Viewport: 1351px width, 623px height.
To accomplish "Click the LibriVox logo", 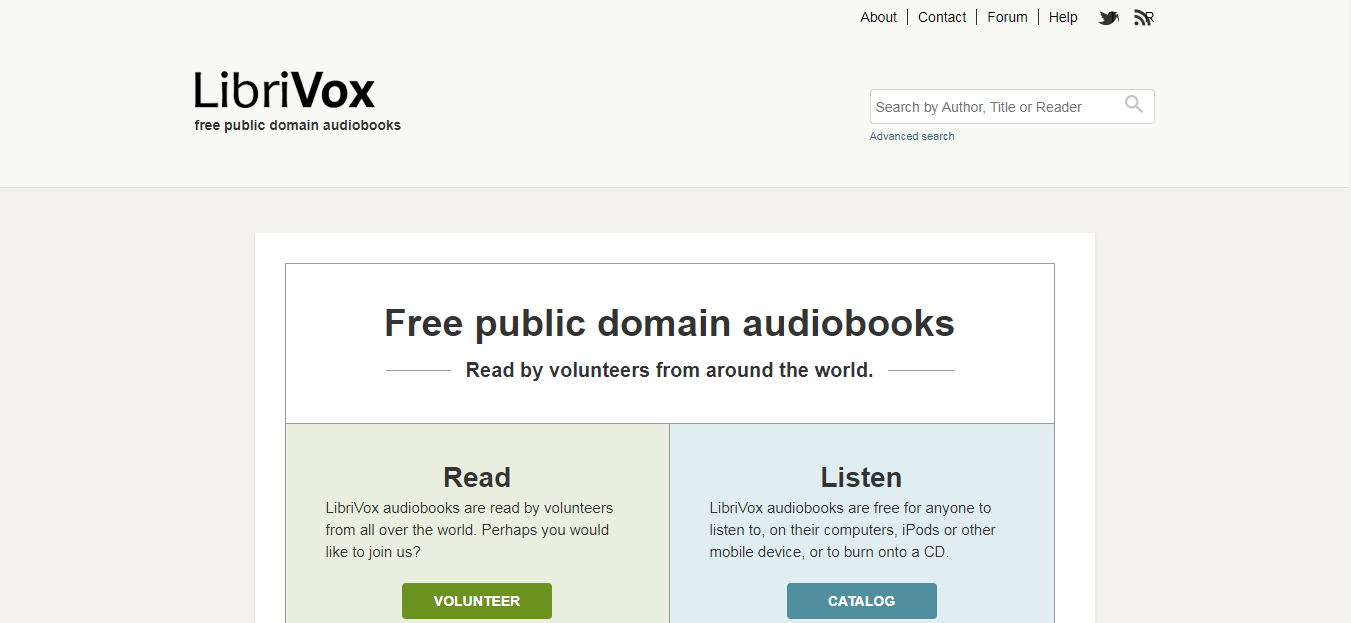I will 285,90.
